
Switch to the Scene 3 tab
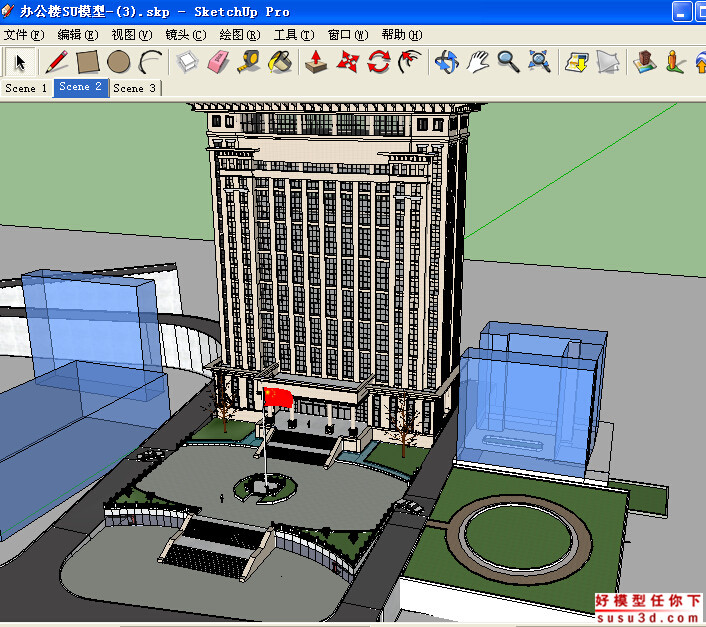[135, 88]
